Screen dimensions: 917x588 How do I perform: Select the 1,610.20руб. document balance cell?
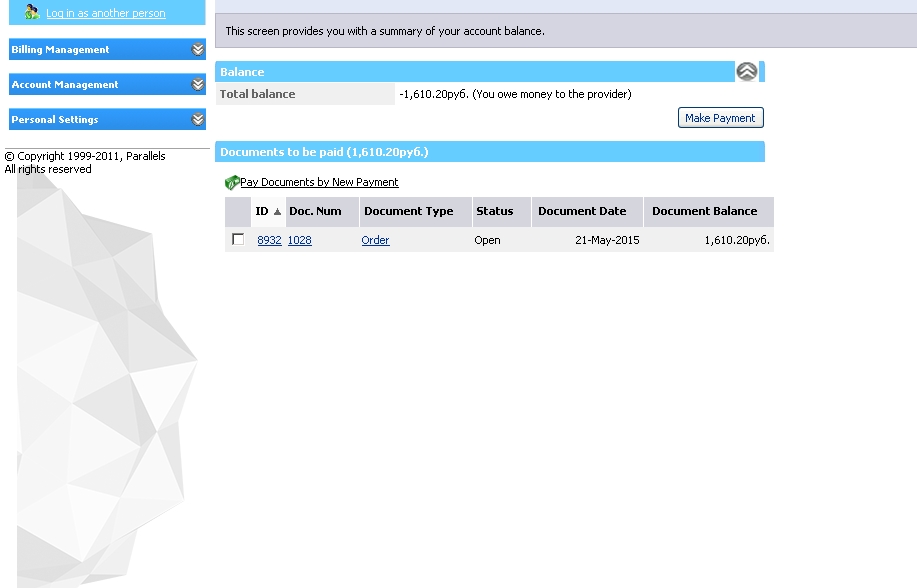point(737,240)
